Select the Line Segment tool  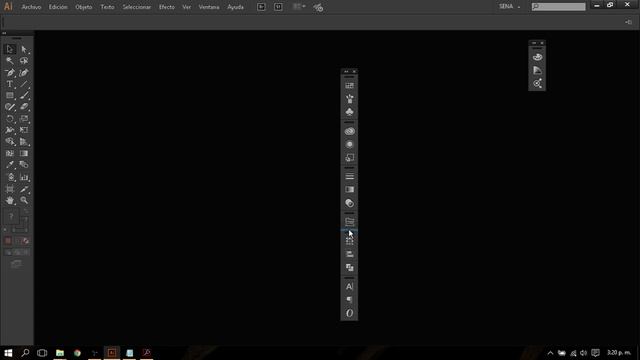pos(24,84)
